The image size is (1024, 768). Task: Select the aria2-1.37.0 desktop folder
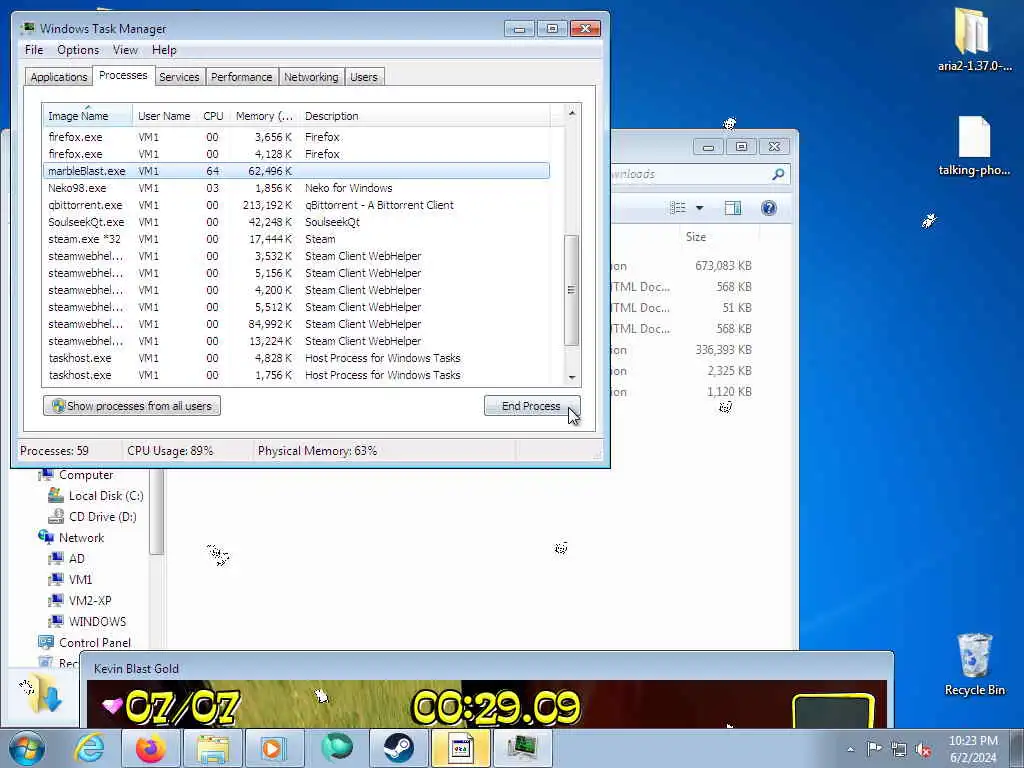click(x=974, y=39)
